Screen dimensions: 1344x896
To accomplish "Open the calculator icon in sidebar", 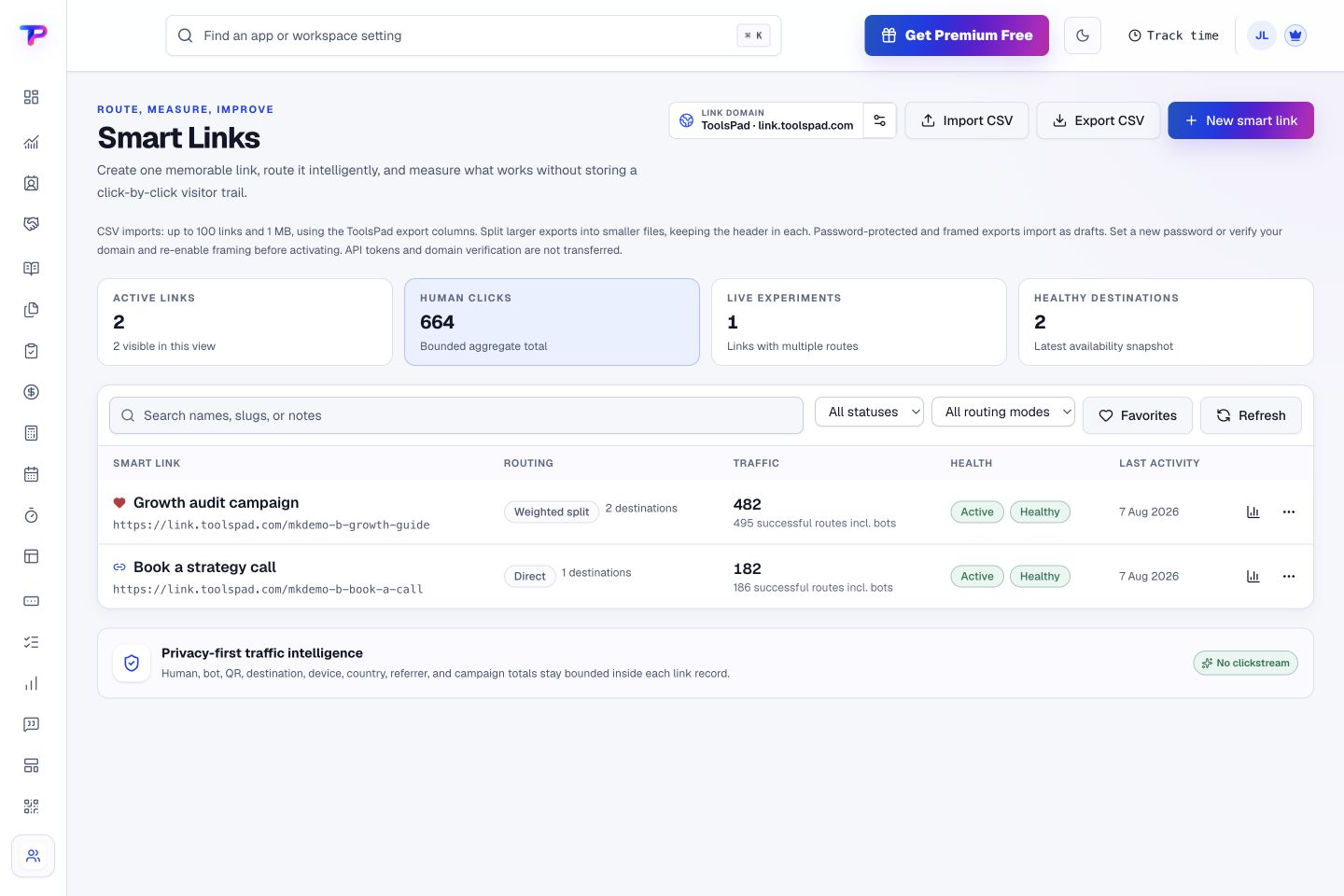I will tap(31, 433).
